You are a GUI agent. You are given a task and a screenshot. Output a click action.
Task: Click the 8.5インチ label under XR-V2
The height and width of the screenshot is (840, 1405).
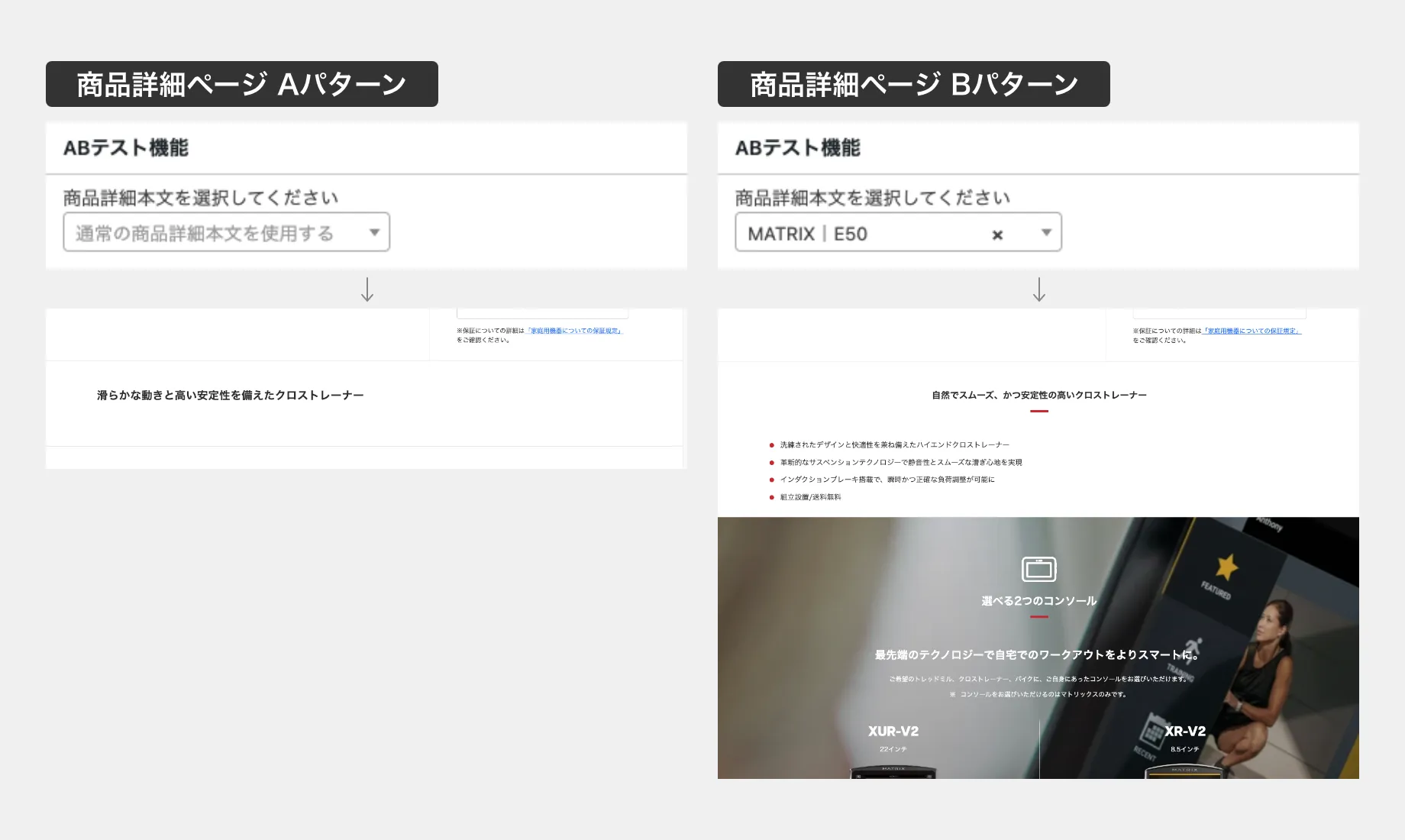pyautogui.click(x=1184, y=749)
